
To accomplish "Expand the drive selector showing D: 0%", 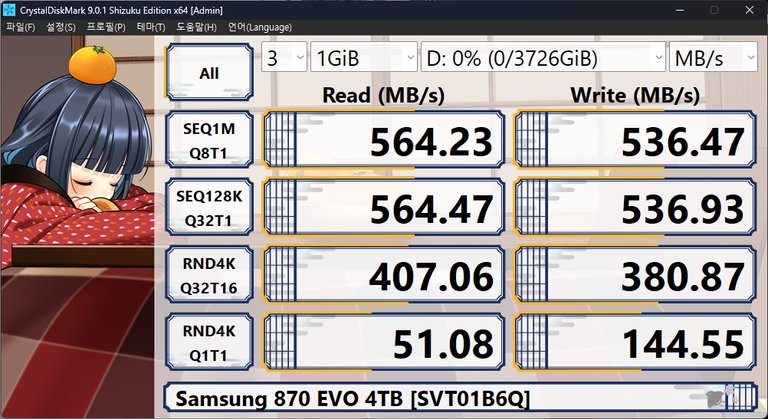I will (x=543, y=57).
